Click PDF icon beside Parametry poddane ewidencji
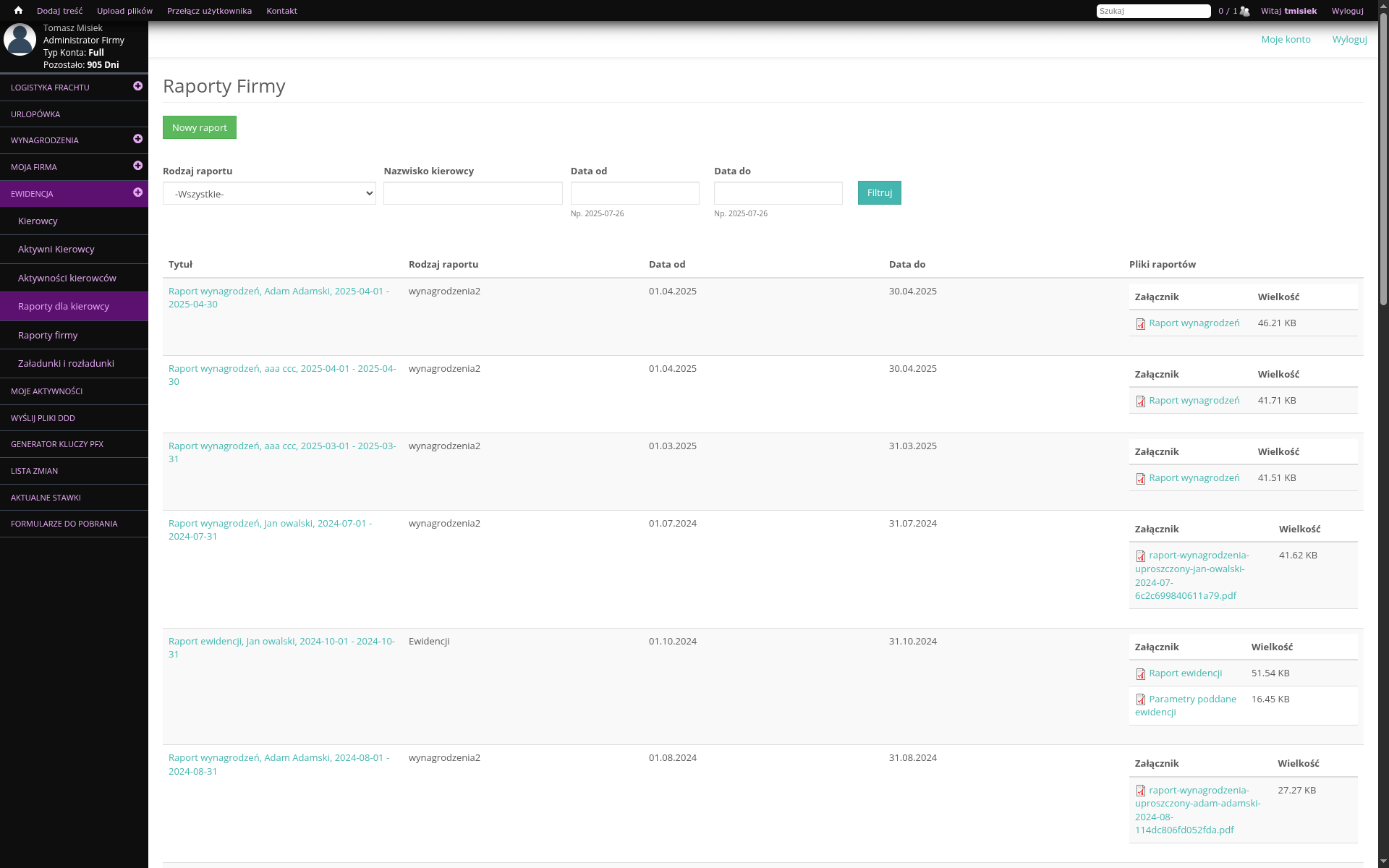 tap(1141, 700)
